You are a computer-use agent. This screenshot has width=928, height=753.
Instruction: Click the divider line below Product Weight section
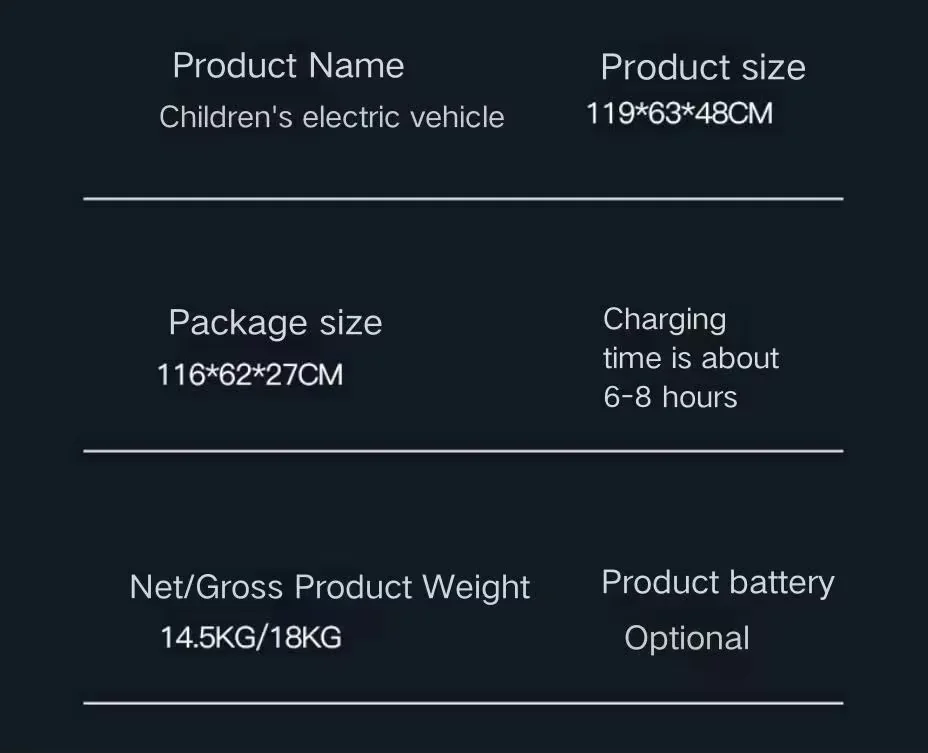(x=463, y=703)
